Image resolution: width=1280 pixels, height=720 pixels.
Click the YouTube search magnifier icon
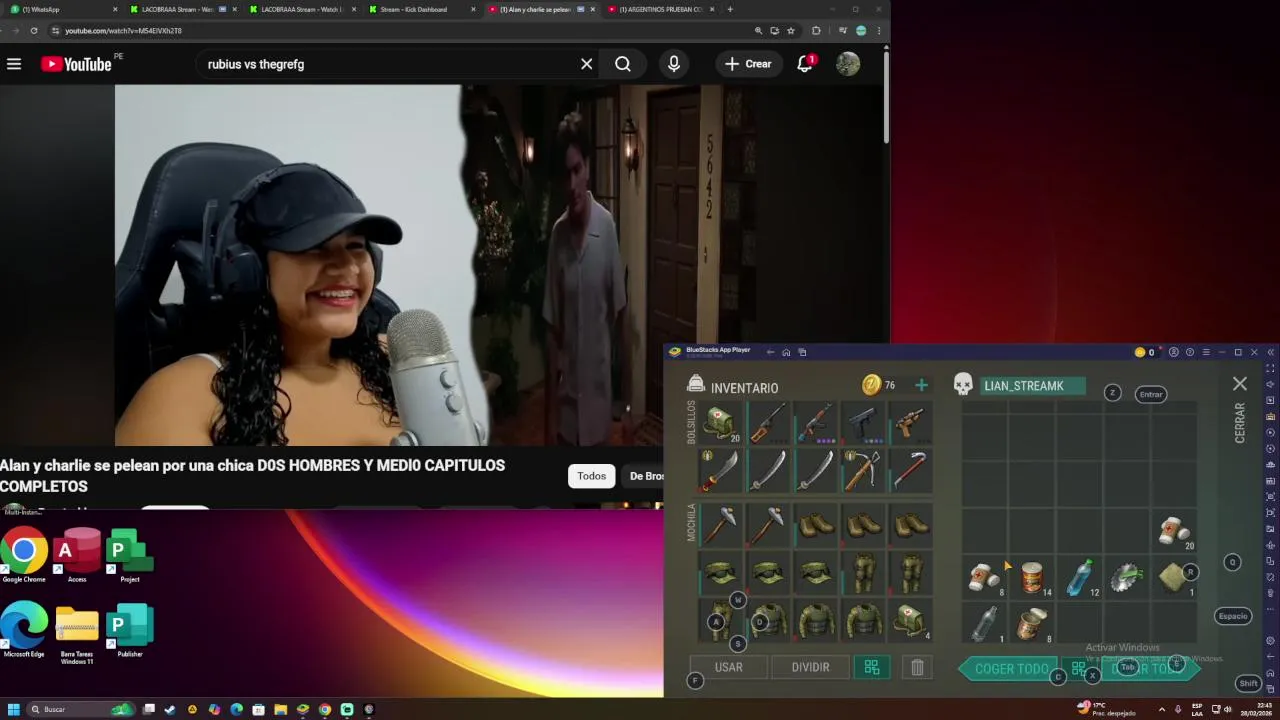tap(623, 64)
